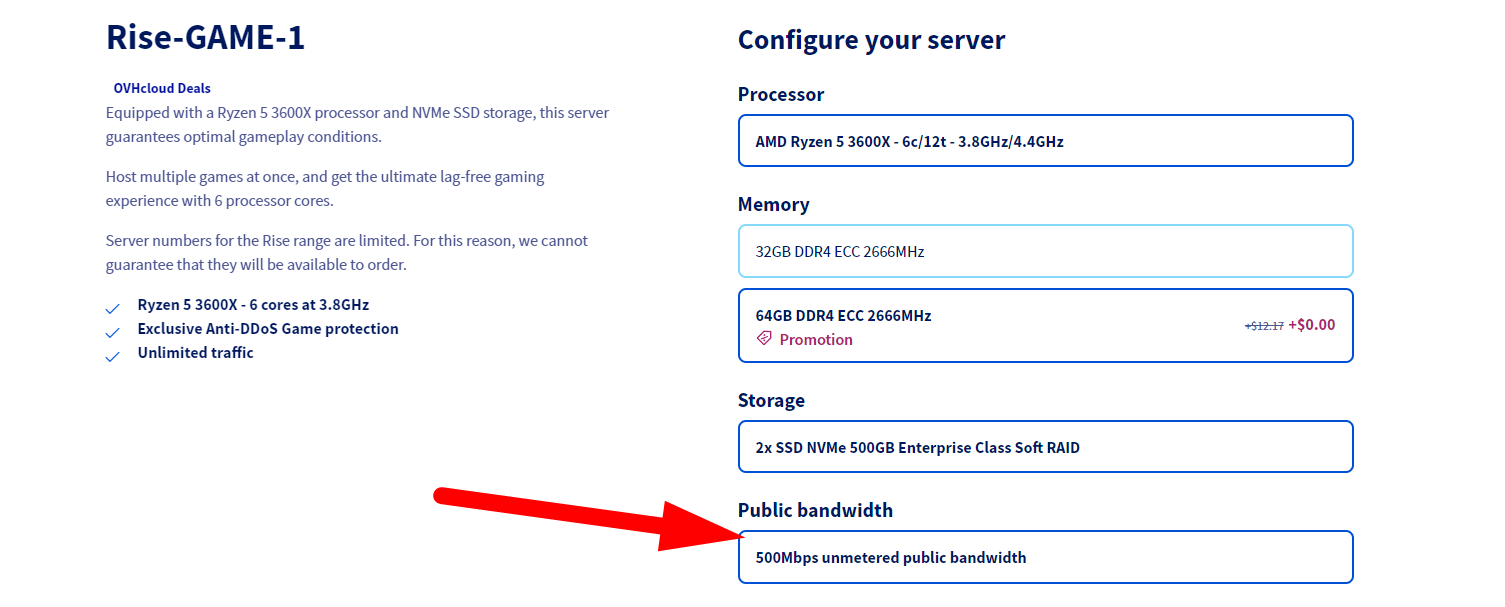Screen dimensions: 1505x607
Task: Select the 32GB DDR4 ECC 2666MHz memory option
Action: click(1045, 251)
